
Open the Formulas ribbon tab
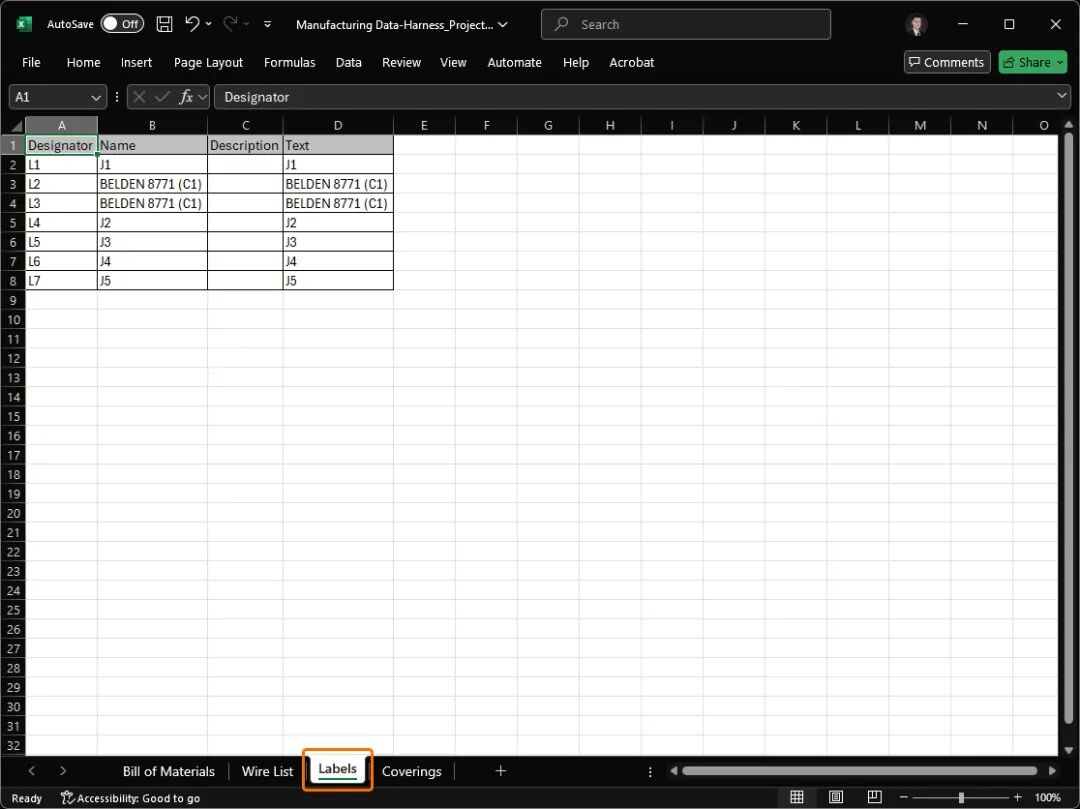click(x=289, y=62)
